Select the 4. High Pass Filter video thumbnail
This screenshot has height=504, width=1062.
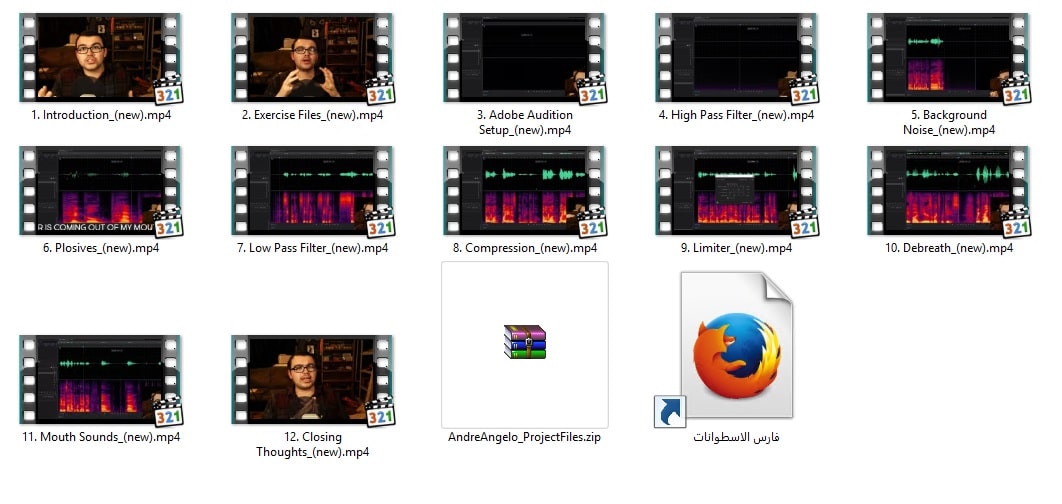coord(736,57)
